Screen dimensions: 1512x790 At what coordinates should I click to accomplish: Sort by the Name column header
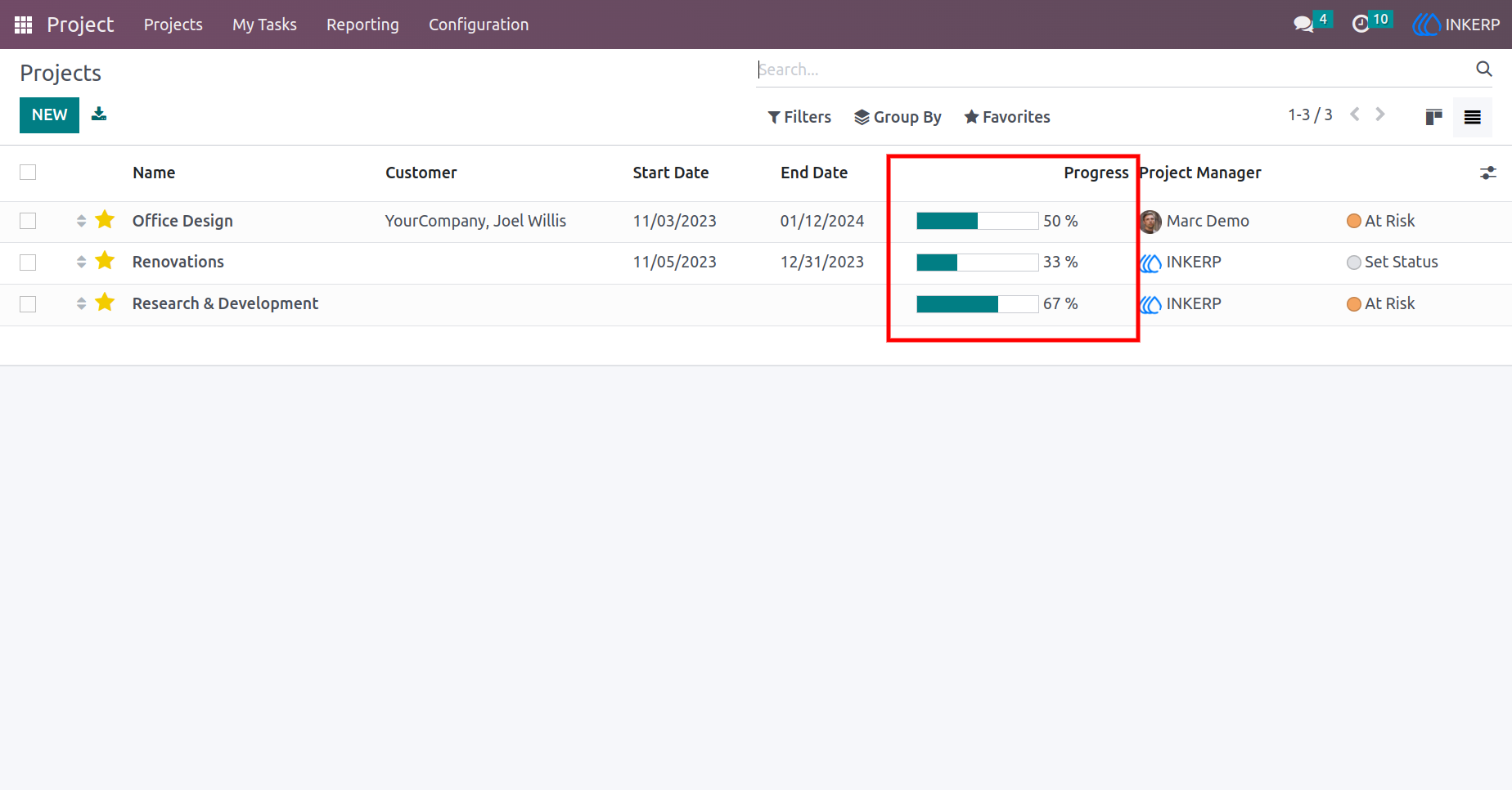154,173
